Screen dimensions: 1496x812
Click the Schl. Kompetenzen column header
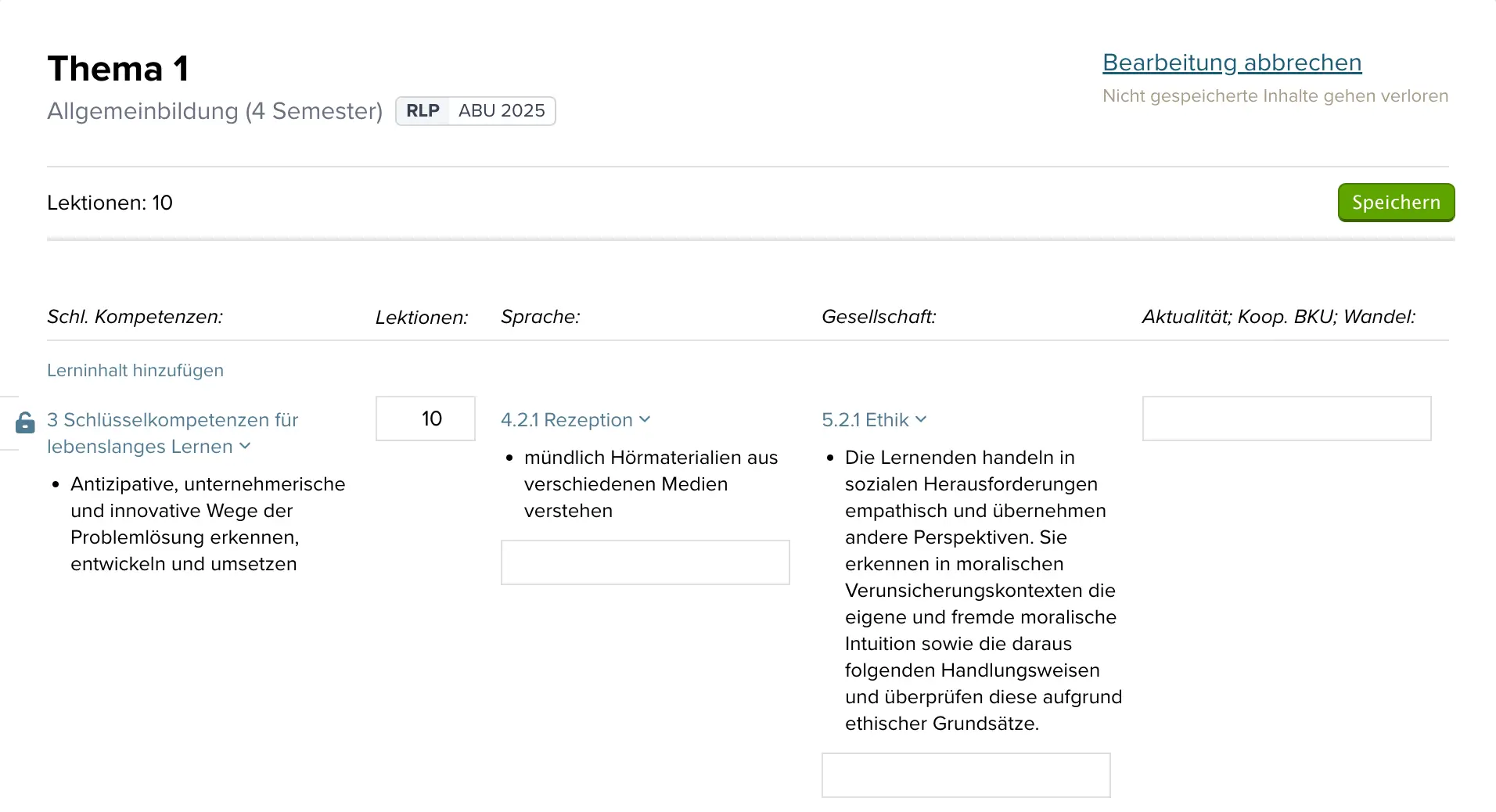click(135, 317)
